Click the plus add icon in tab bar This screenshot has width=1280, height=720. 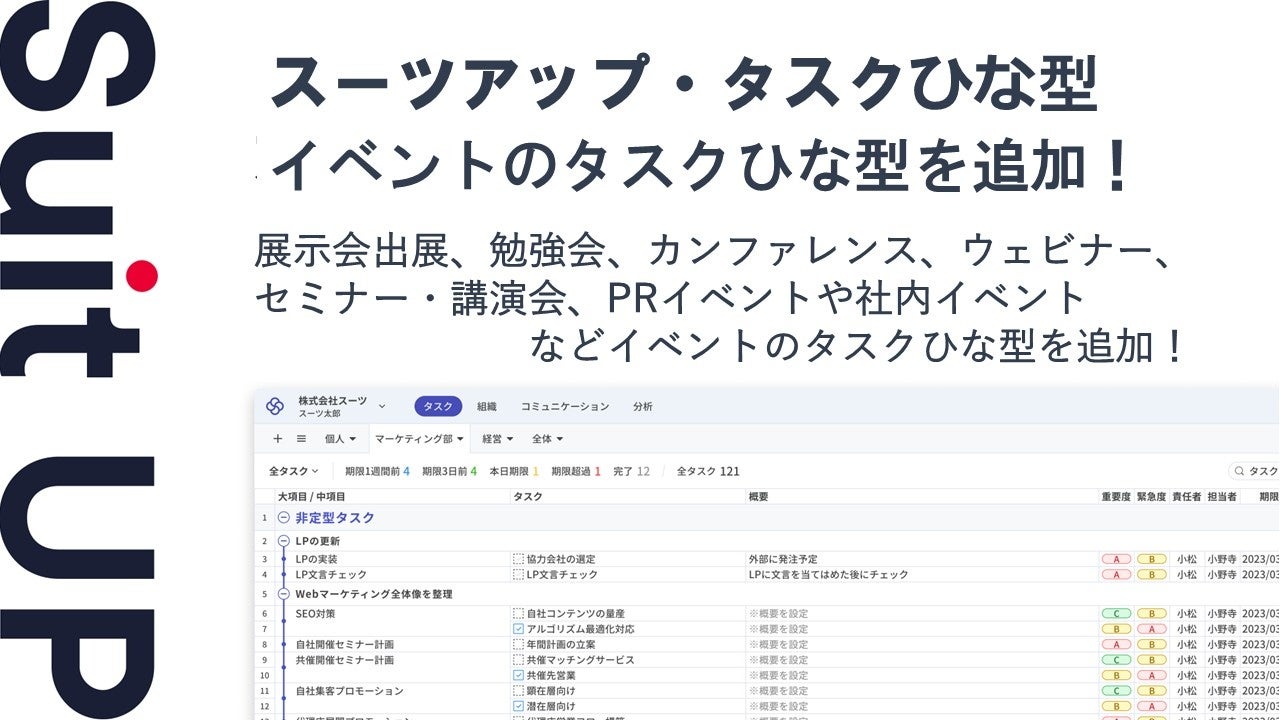coord(278,438)
